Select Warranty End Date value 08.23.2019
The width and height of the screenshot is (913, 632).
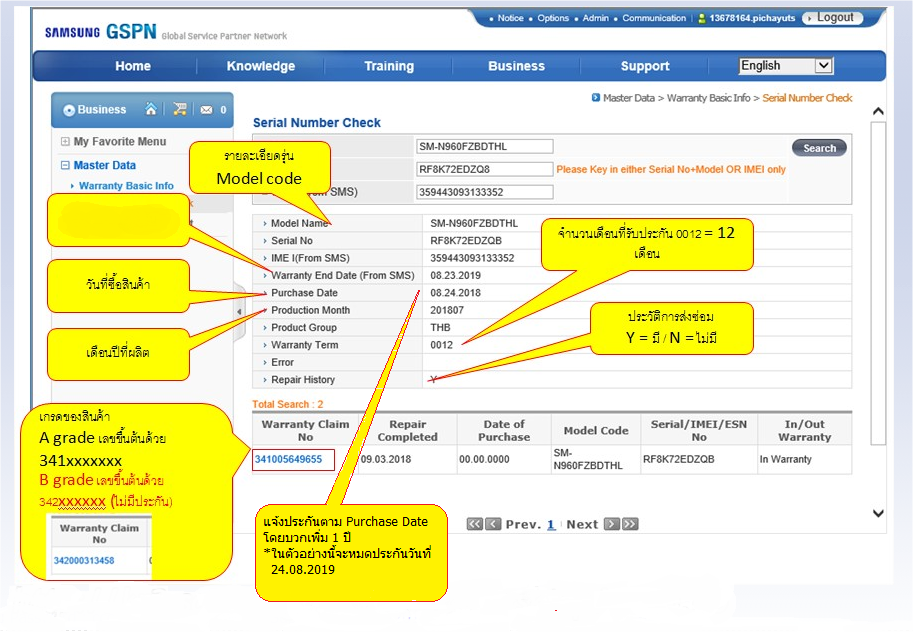point(455,276)
